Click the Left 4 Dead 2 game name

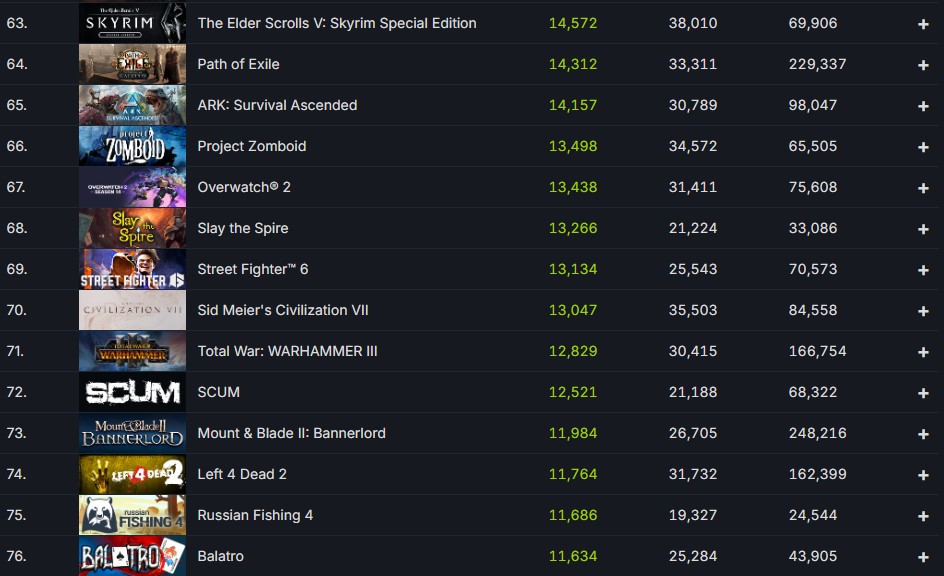coord(242,474)
